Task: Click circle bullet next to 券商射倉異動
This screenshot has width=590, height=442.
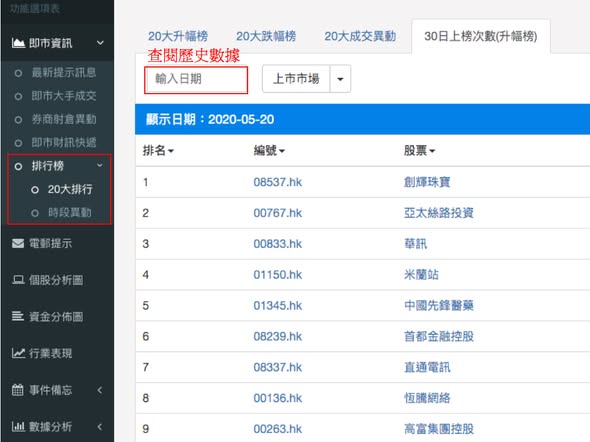Action: coord(18,120)
